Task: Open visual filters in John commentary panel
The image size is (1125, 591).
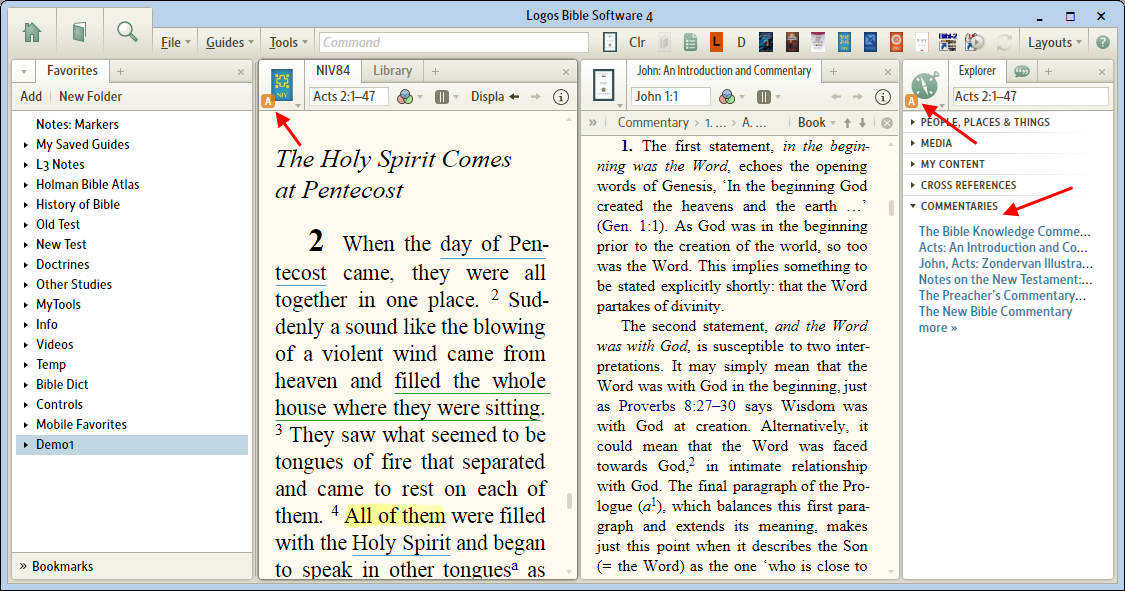Action: tap(728, 97)
